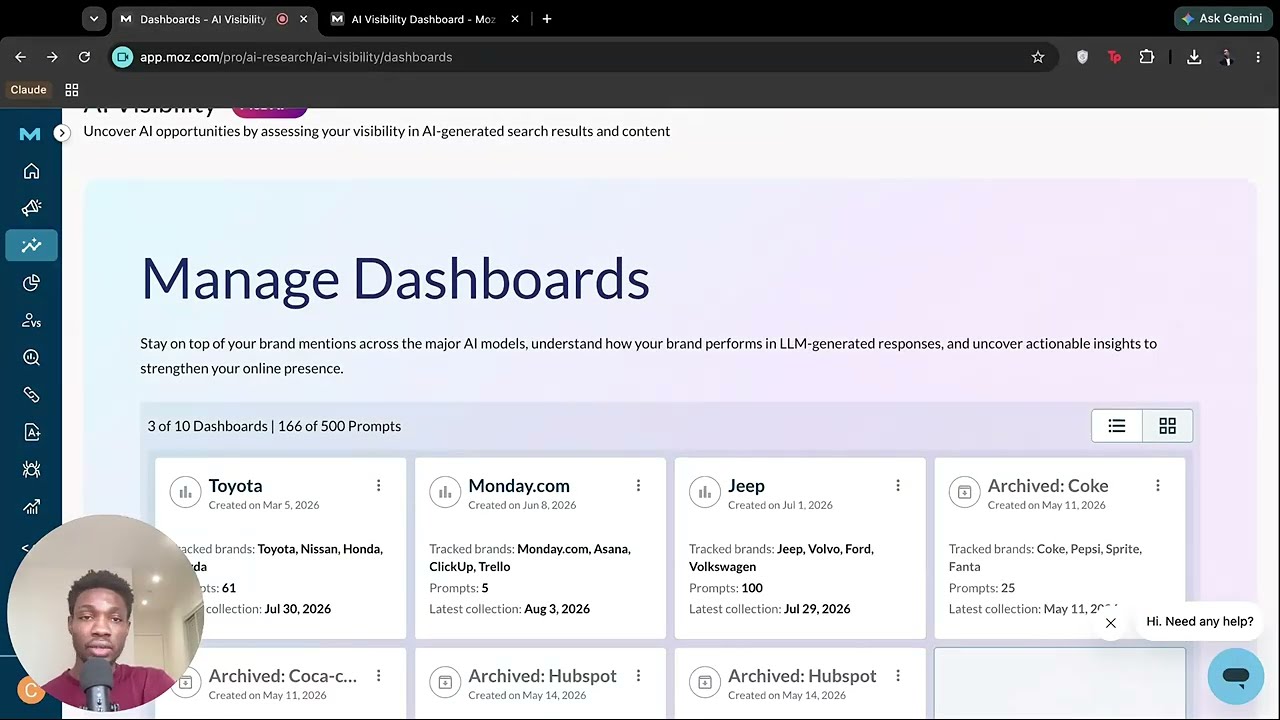Click the '3 of 10 Dashboards | 166 of 500 Prompts' text

[274, 426]
